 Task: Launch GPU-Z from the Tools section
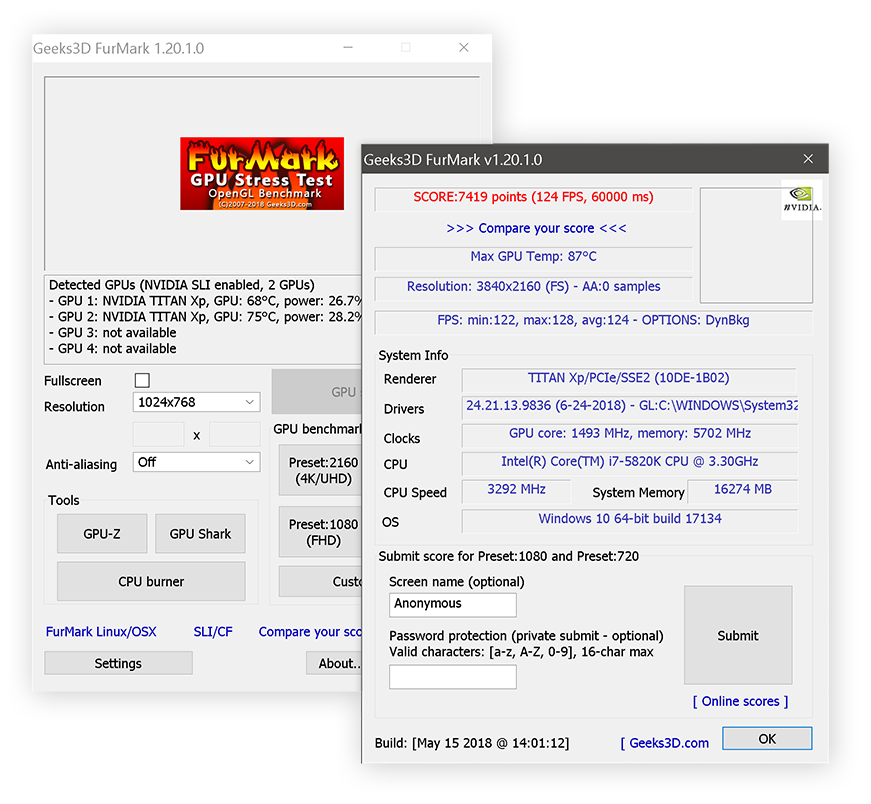coord(101,533)
